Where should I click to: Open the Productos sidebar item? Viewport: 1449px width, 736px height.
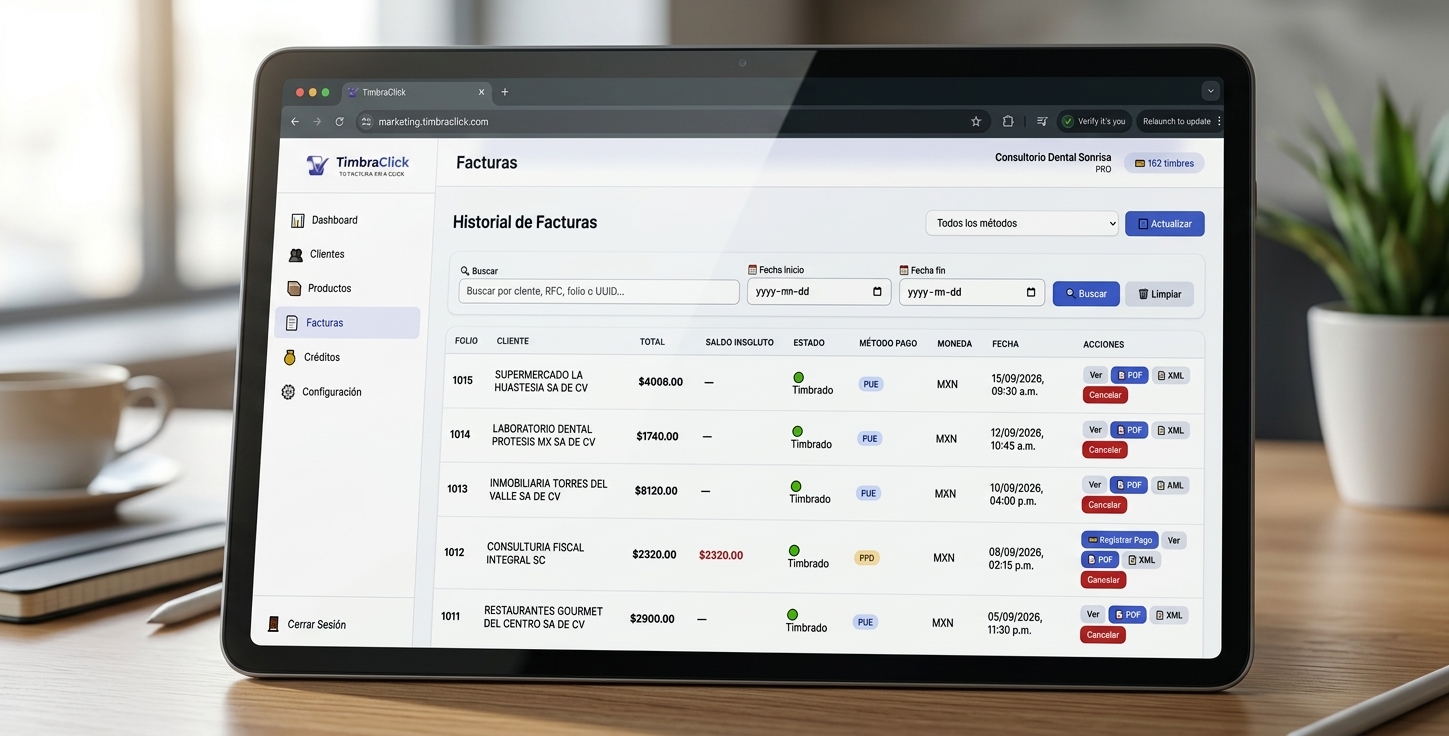click(x=319, y=288)
